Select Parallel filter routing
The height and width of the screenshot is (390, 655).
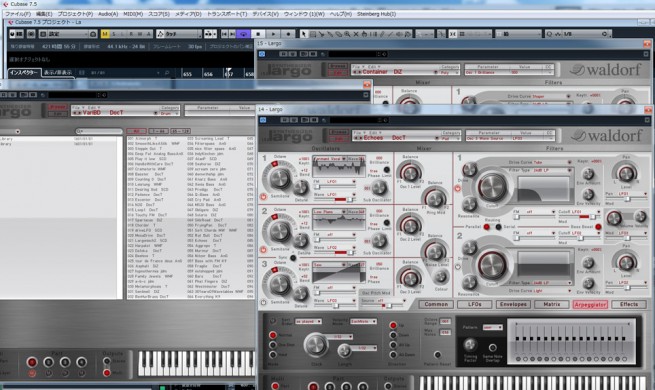[x=487, y=227]
